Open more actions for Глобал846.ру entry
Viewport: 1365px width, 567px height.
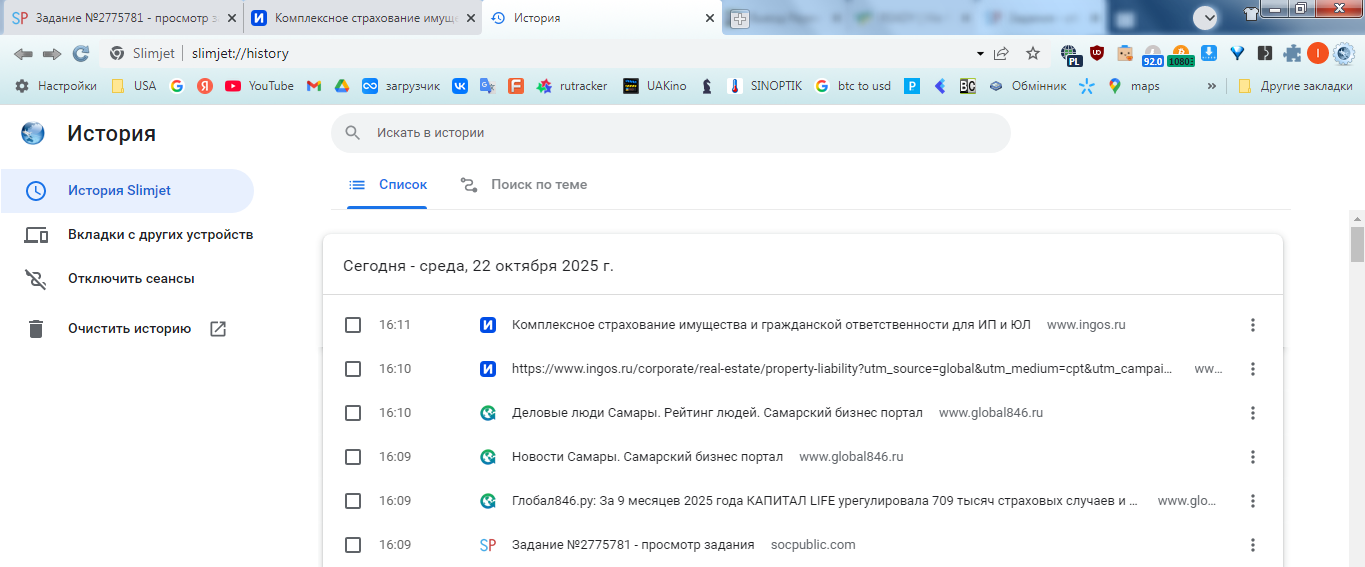pos(1253,501)
